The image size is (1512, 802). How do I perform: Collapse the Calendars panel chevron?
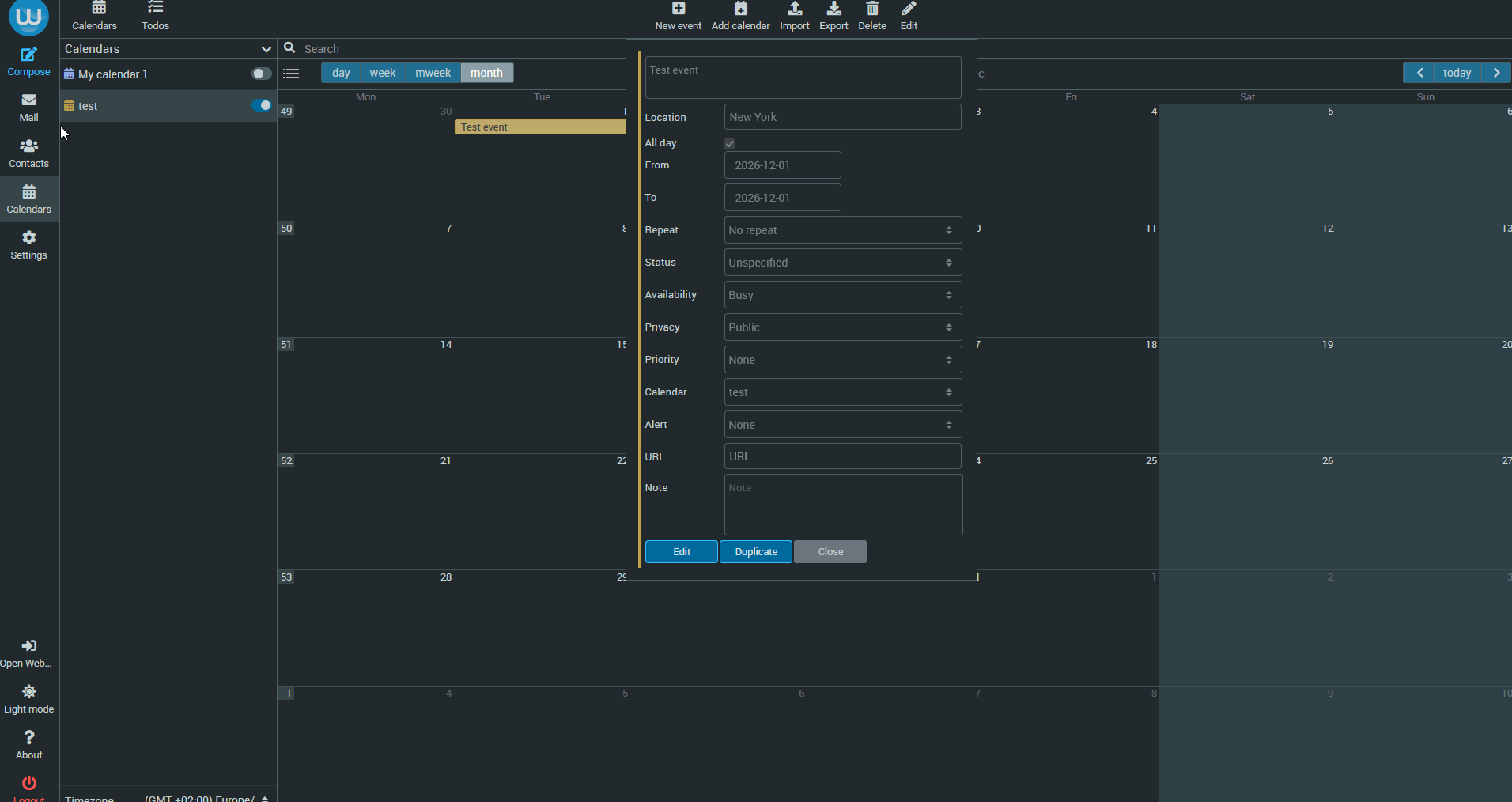(x=266, y=49)
